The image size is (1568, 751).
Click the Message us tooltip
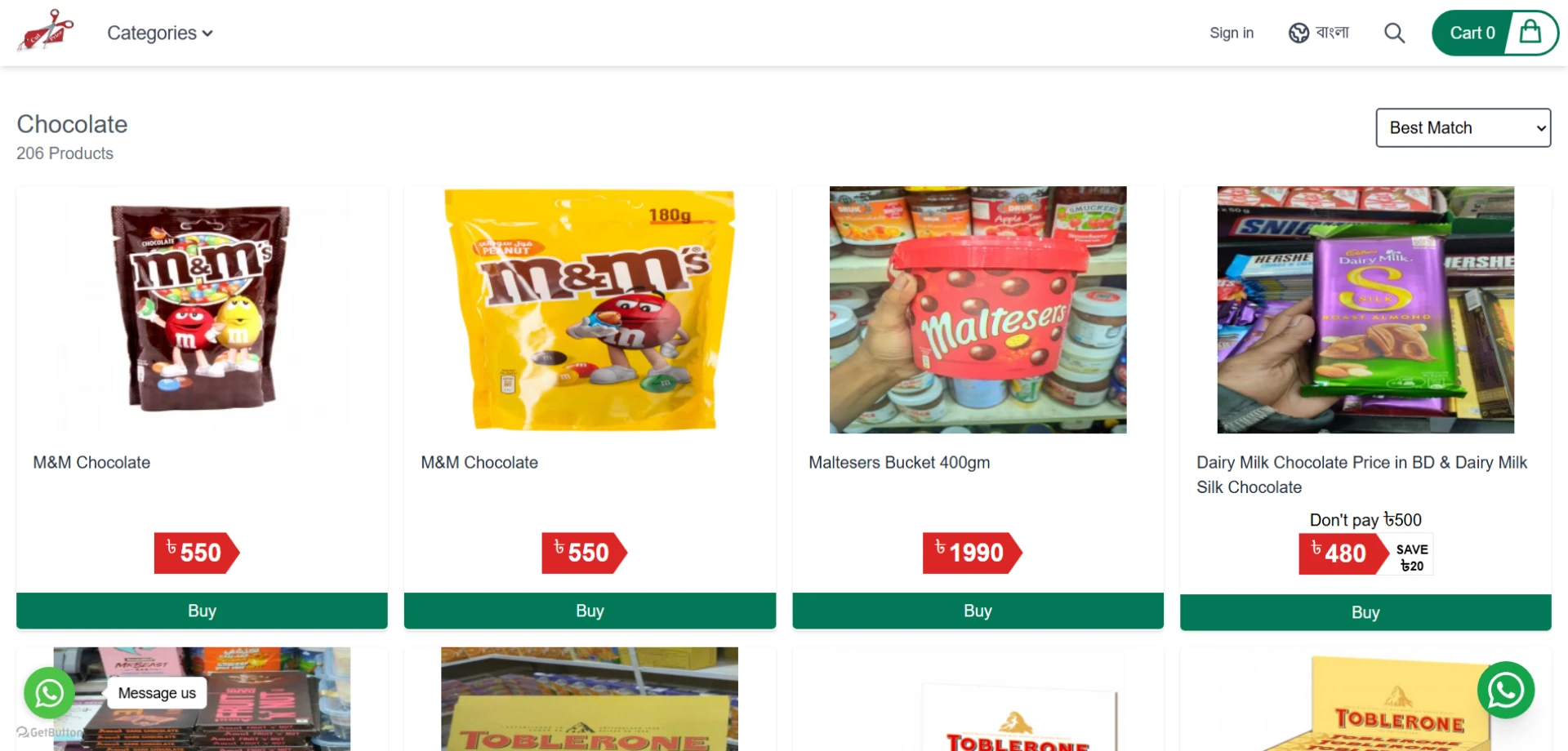[x=157, y=693]
